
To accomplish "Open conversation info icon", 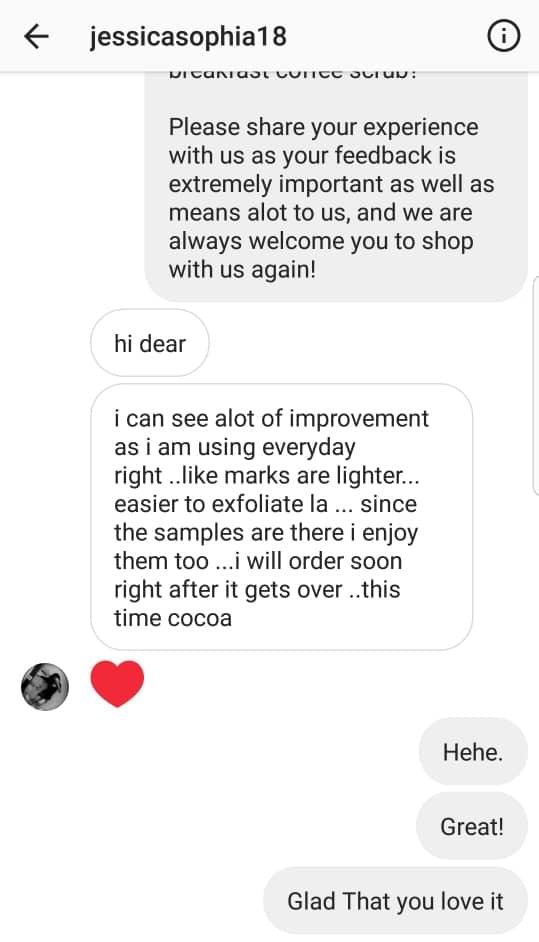I will (502, 37).
